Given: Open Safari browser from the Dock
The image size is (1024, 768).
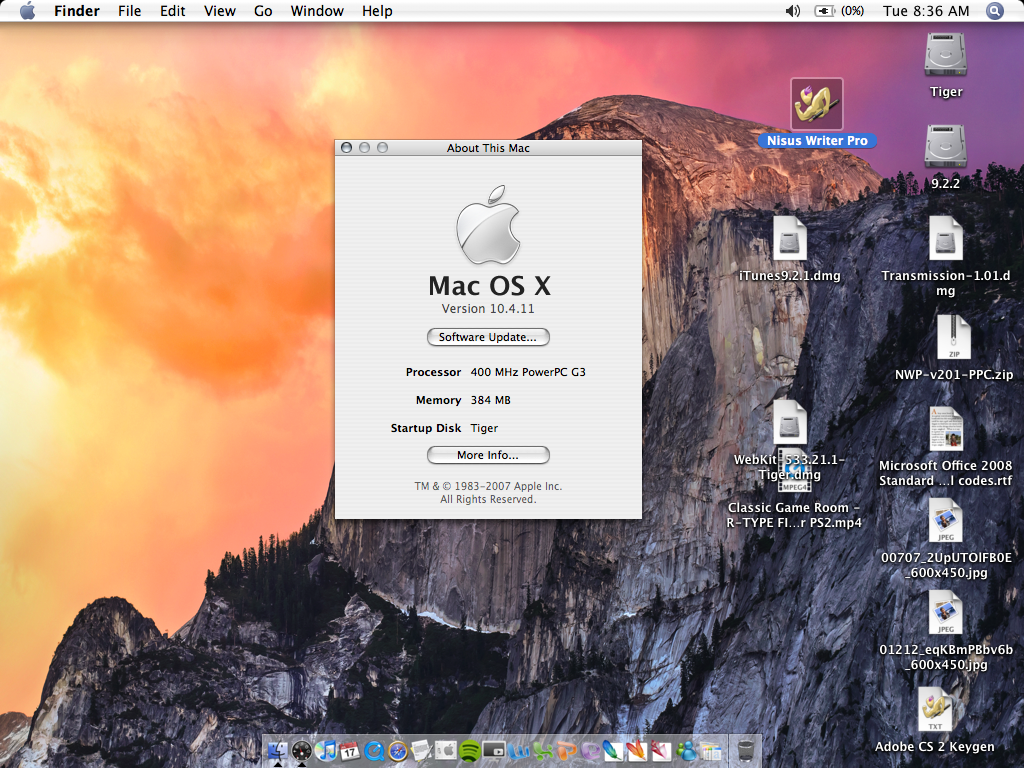Looking at the screenshot, I should [398, 751].
